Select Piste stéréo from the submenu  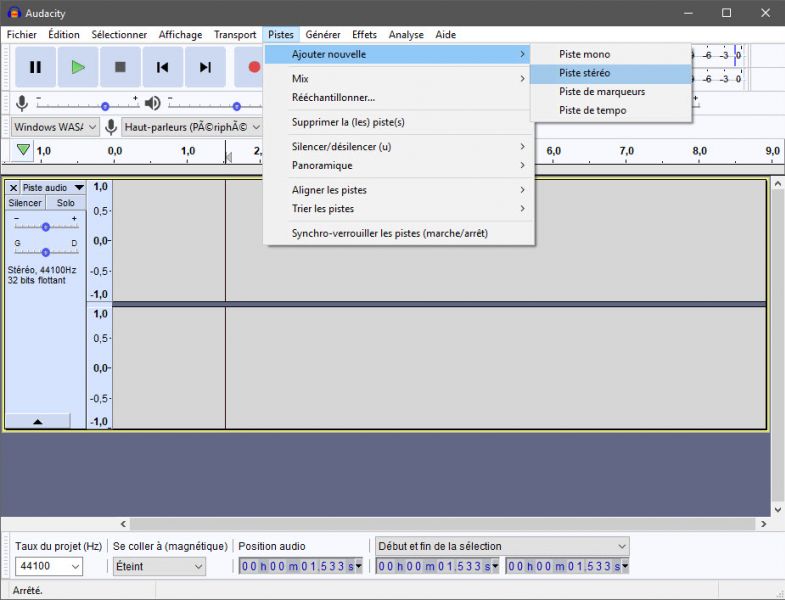coord(584,73)
